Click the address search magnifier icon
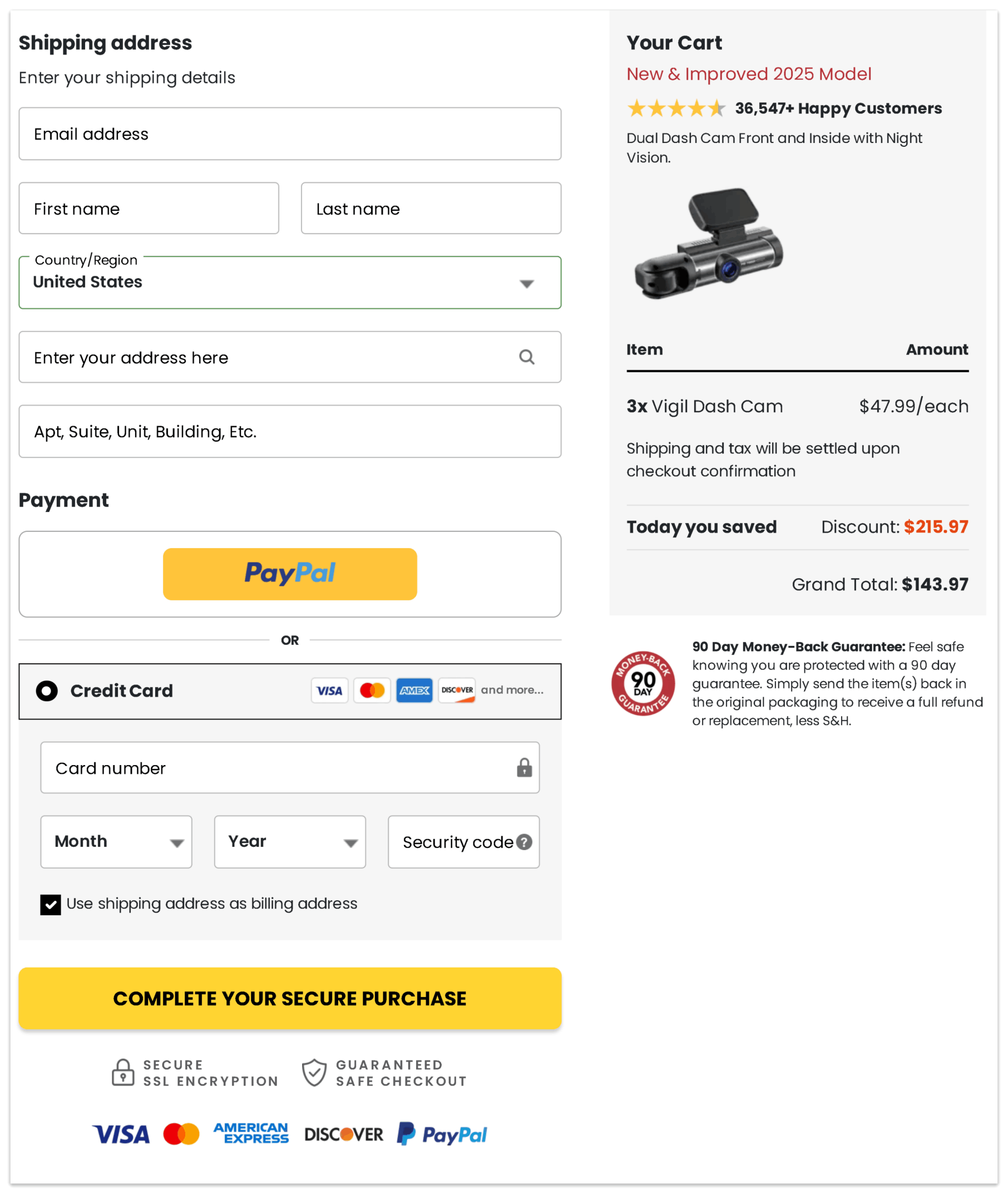Viewport: 1008px width, 1194px height. [526, 357]
